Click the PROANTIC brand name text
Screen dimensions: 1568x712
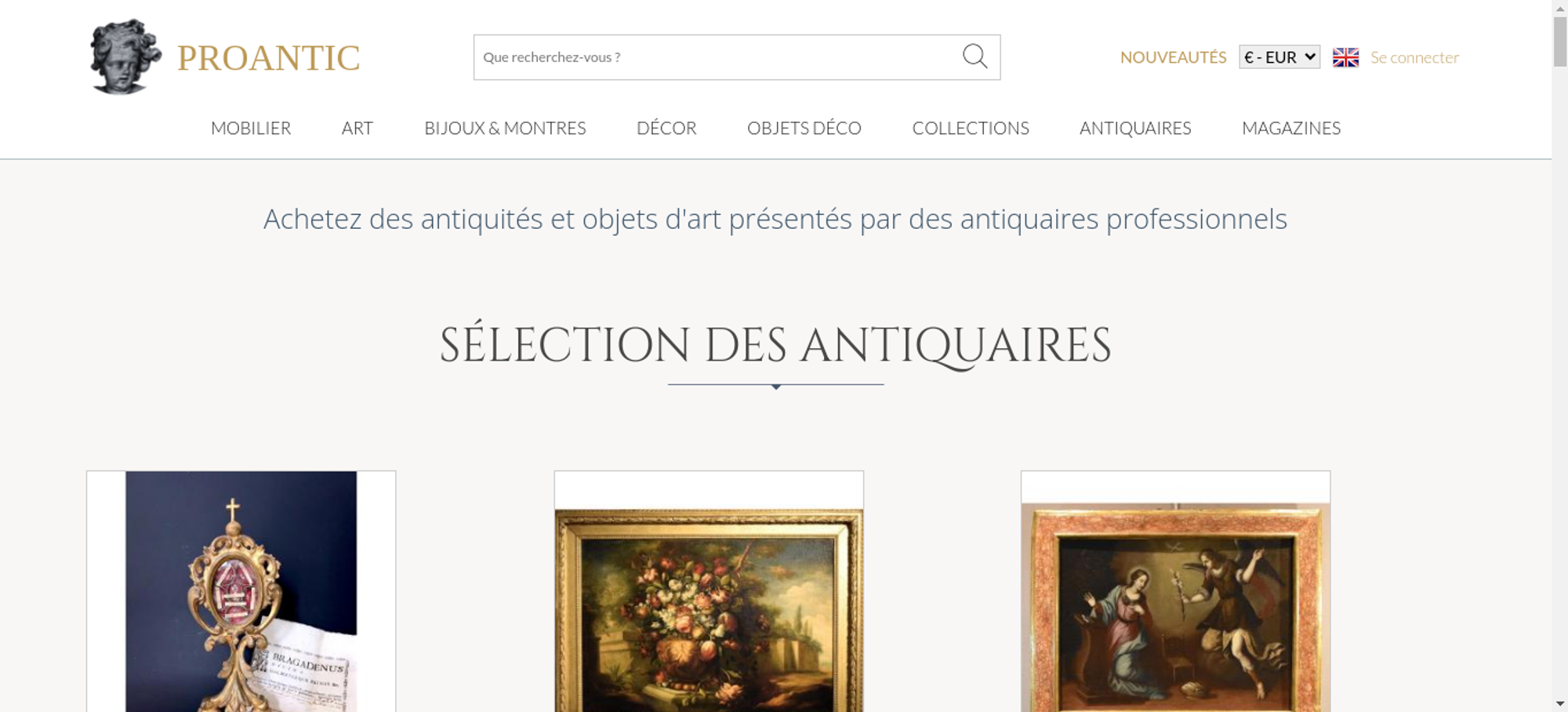[269, 58]
